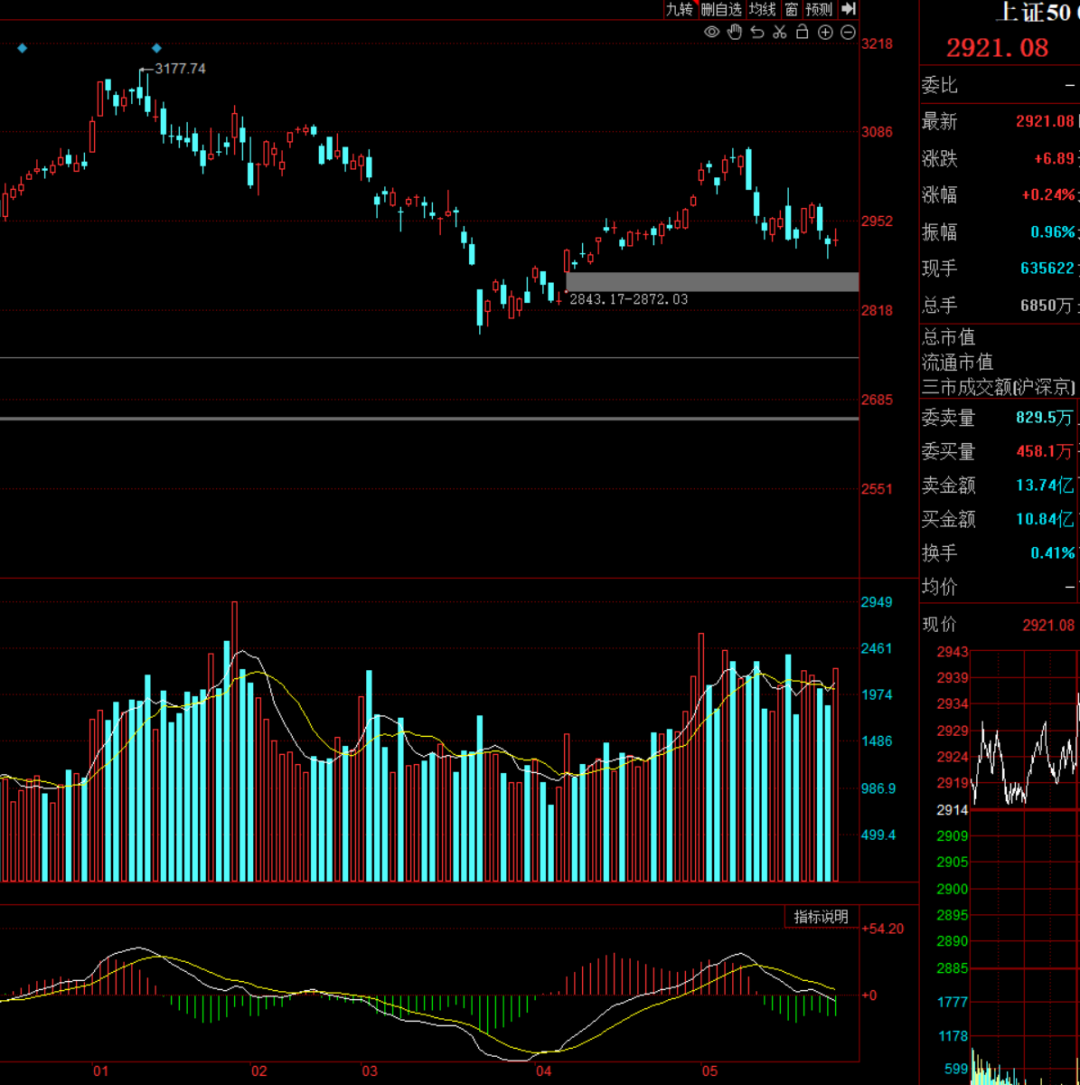Click the 删自选 button
This screenshot has height=1085, width=1080.
pyautogui.click(x=721, y=9)
